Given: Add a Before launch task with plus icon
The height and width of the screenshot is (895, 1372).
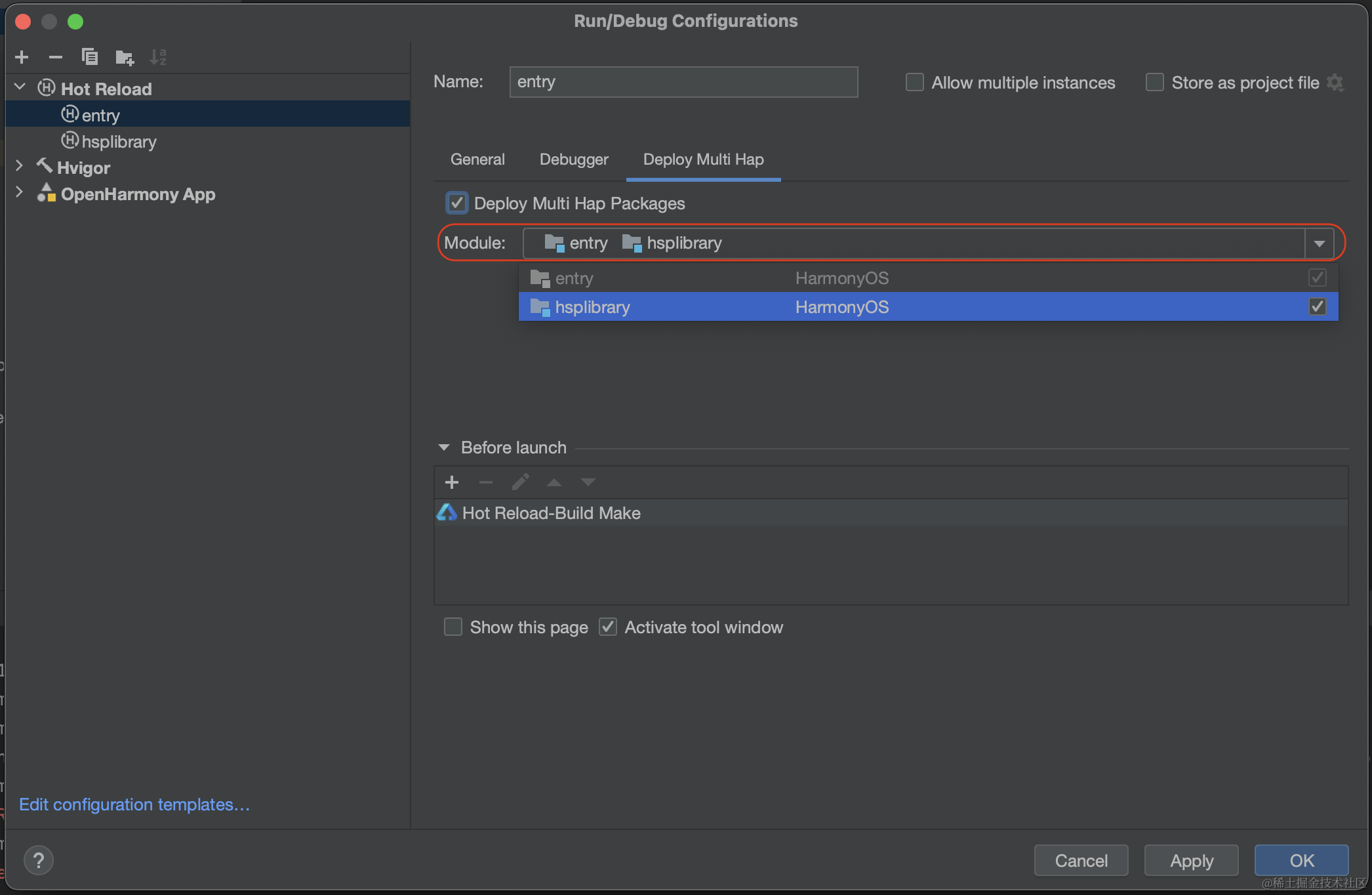Looking at the screenshot, I should point(452,483).
